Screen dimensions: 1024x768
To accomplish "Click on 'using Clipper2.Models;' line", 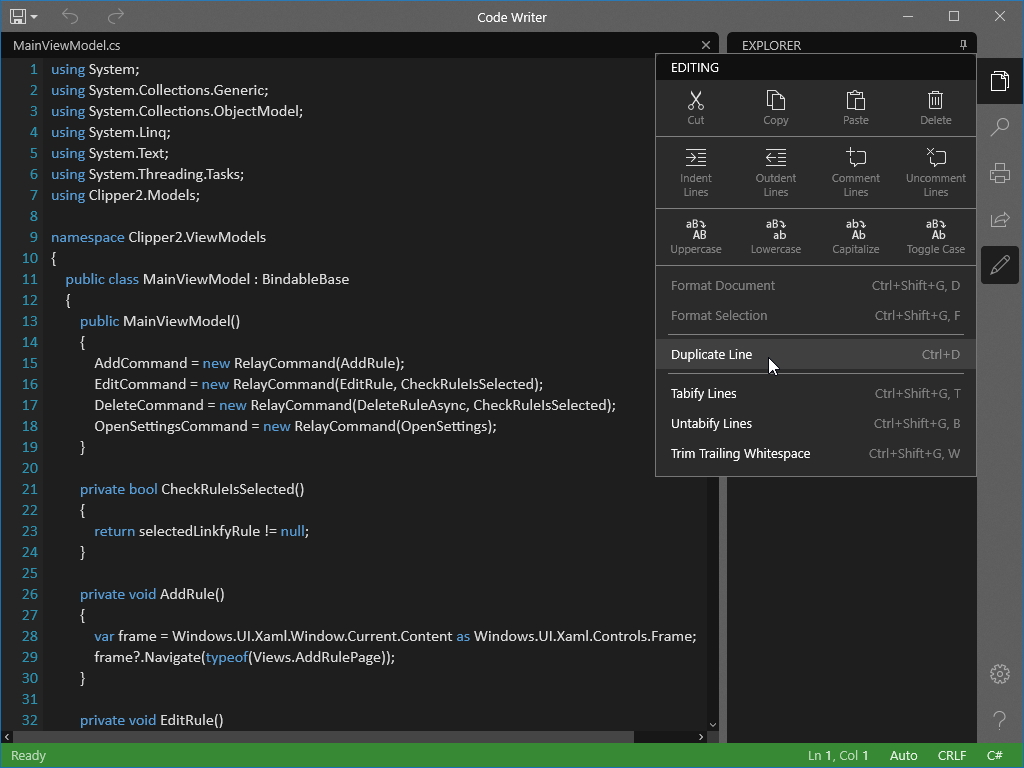I will (125, 195).
